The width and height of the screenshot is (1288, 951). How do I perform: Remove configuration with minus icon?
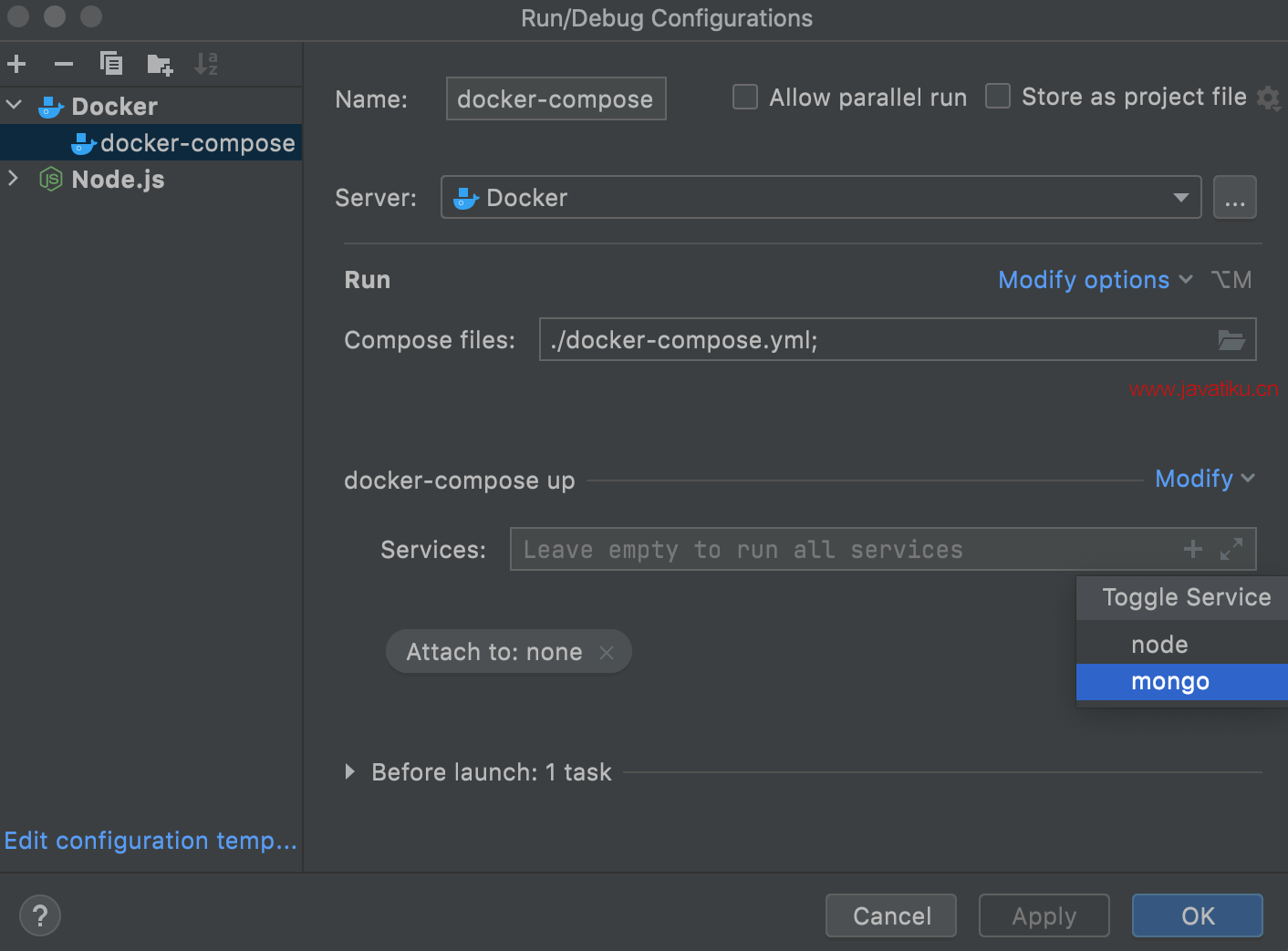[64, 64]
